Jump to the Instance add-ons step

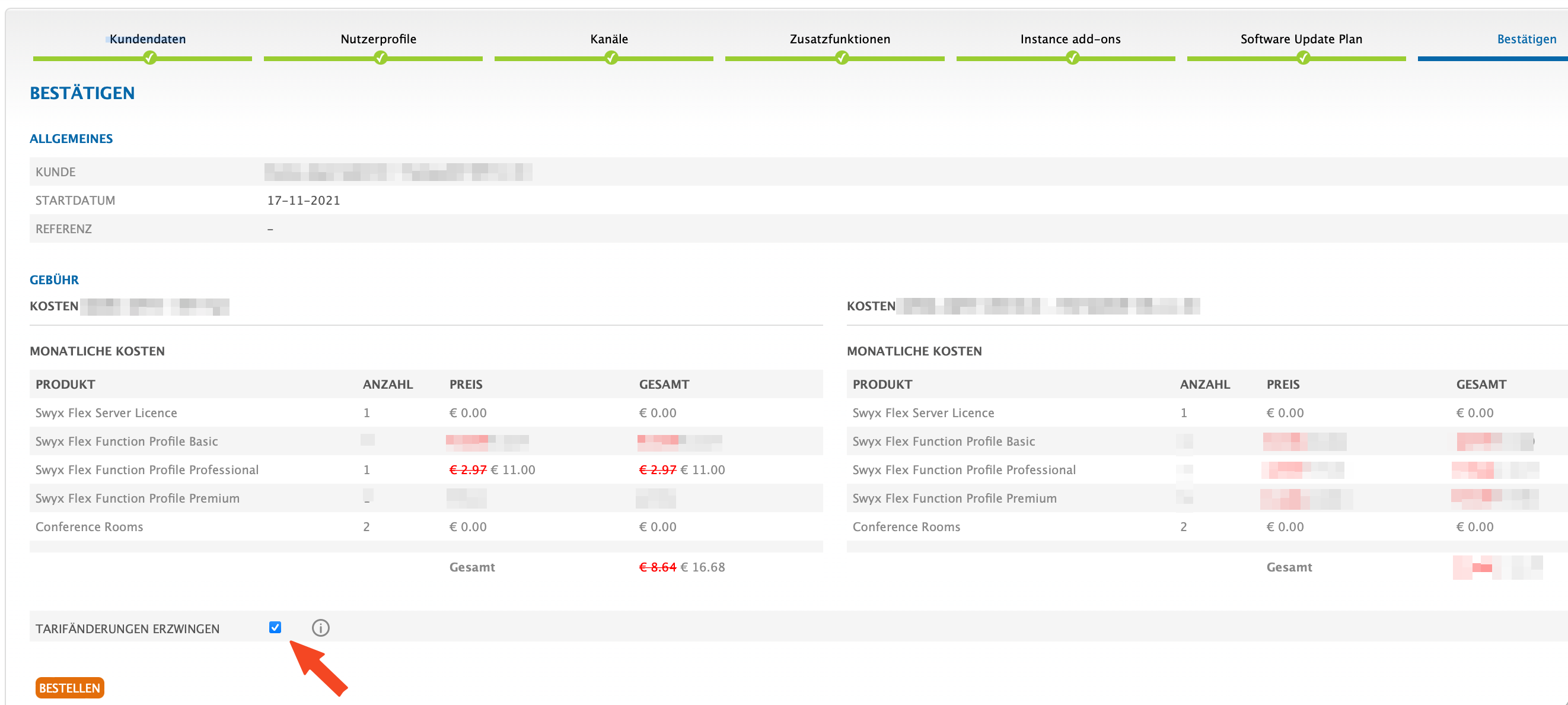click(x=1070, y=39)
